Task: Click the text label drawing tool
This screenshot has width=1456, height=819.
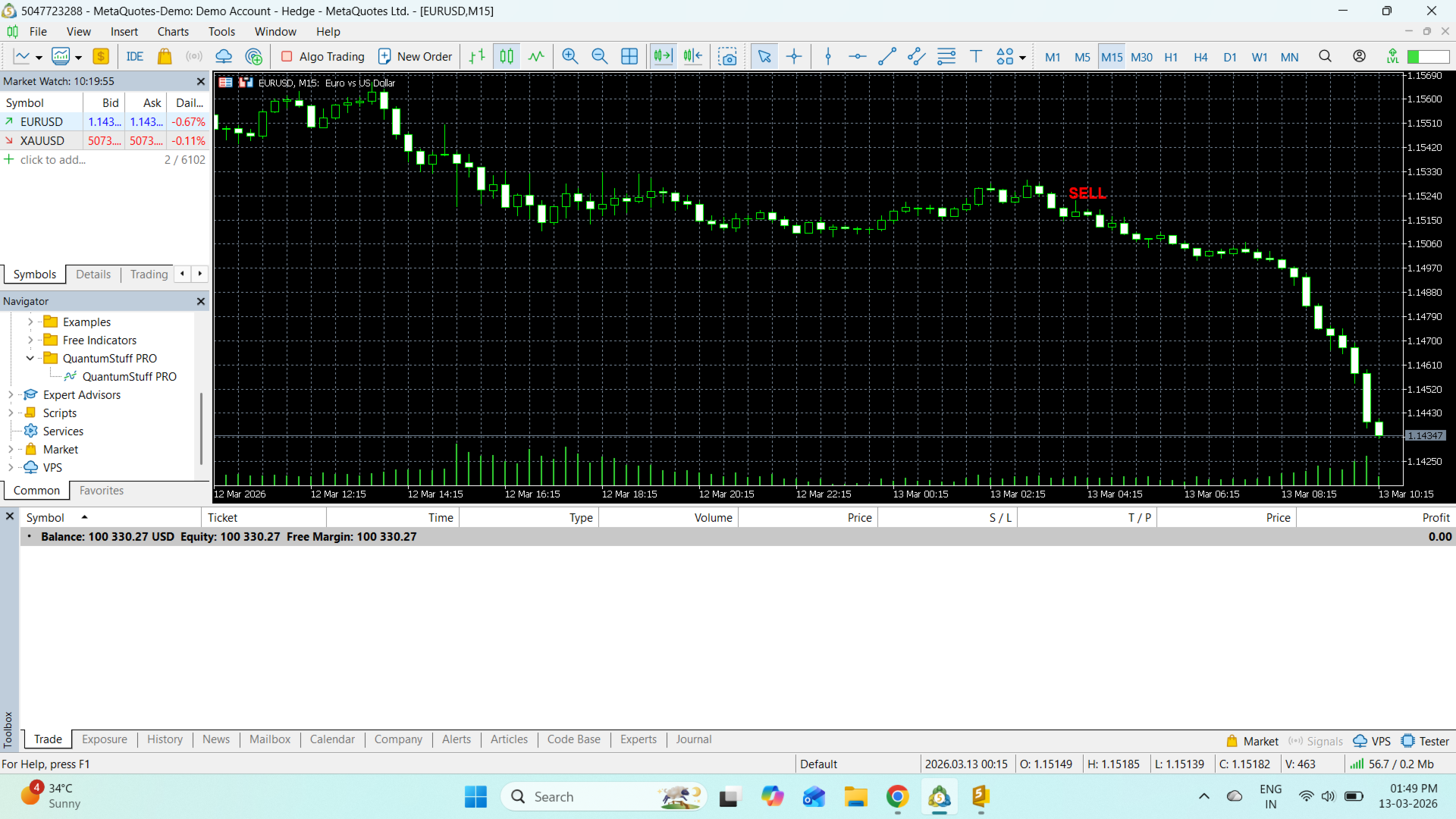Action: [x=976, y=57]
